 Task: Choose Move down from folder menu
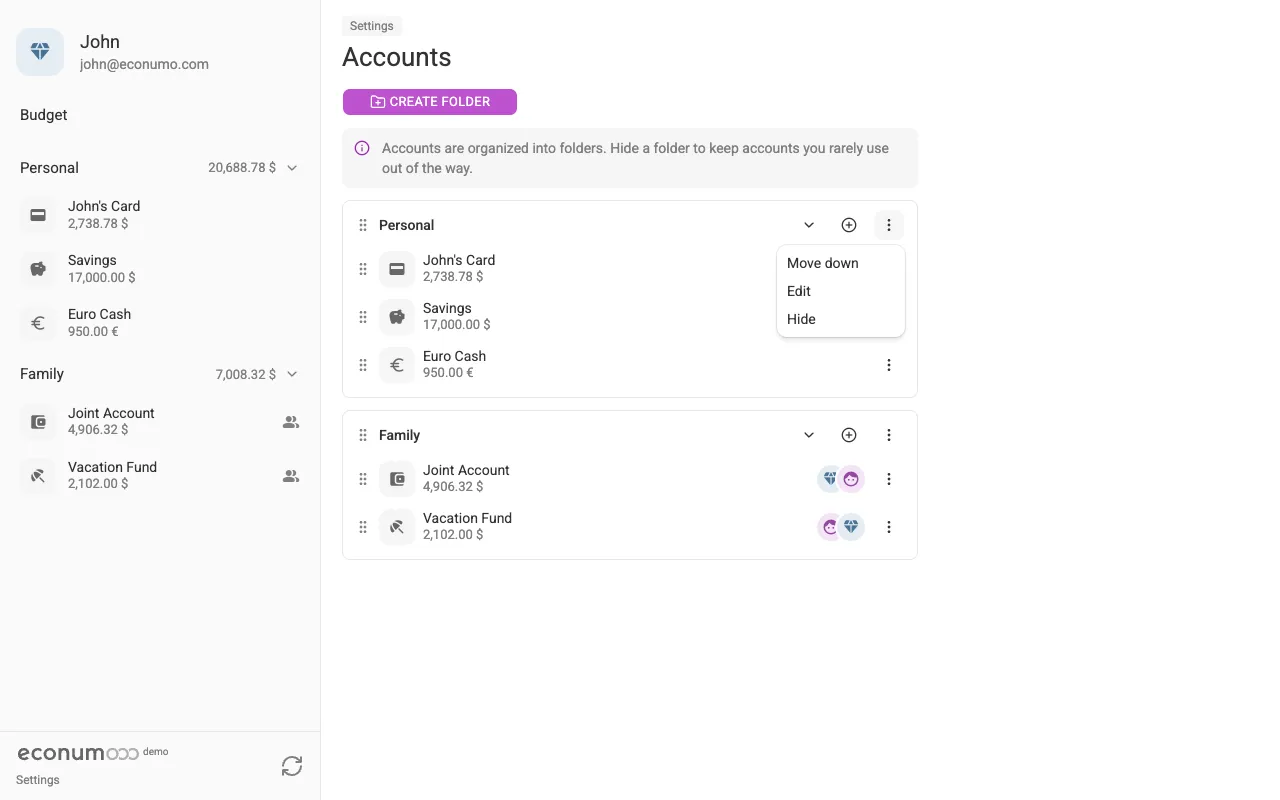pyautogui.click(x=841, y=263)
